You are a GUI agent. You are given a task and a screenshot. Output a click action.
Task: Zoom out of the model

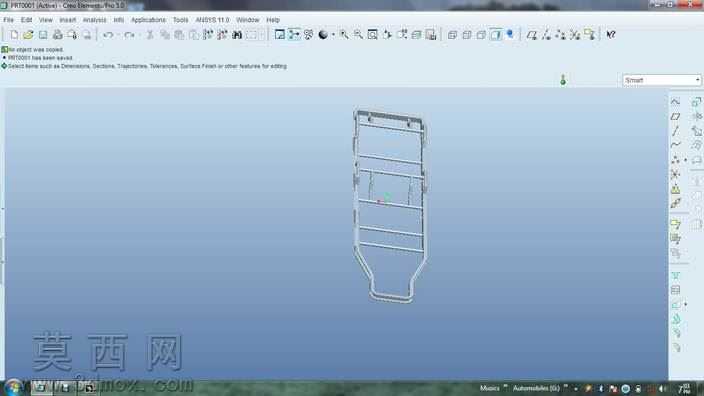[358, 35]
